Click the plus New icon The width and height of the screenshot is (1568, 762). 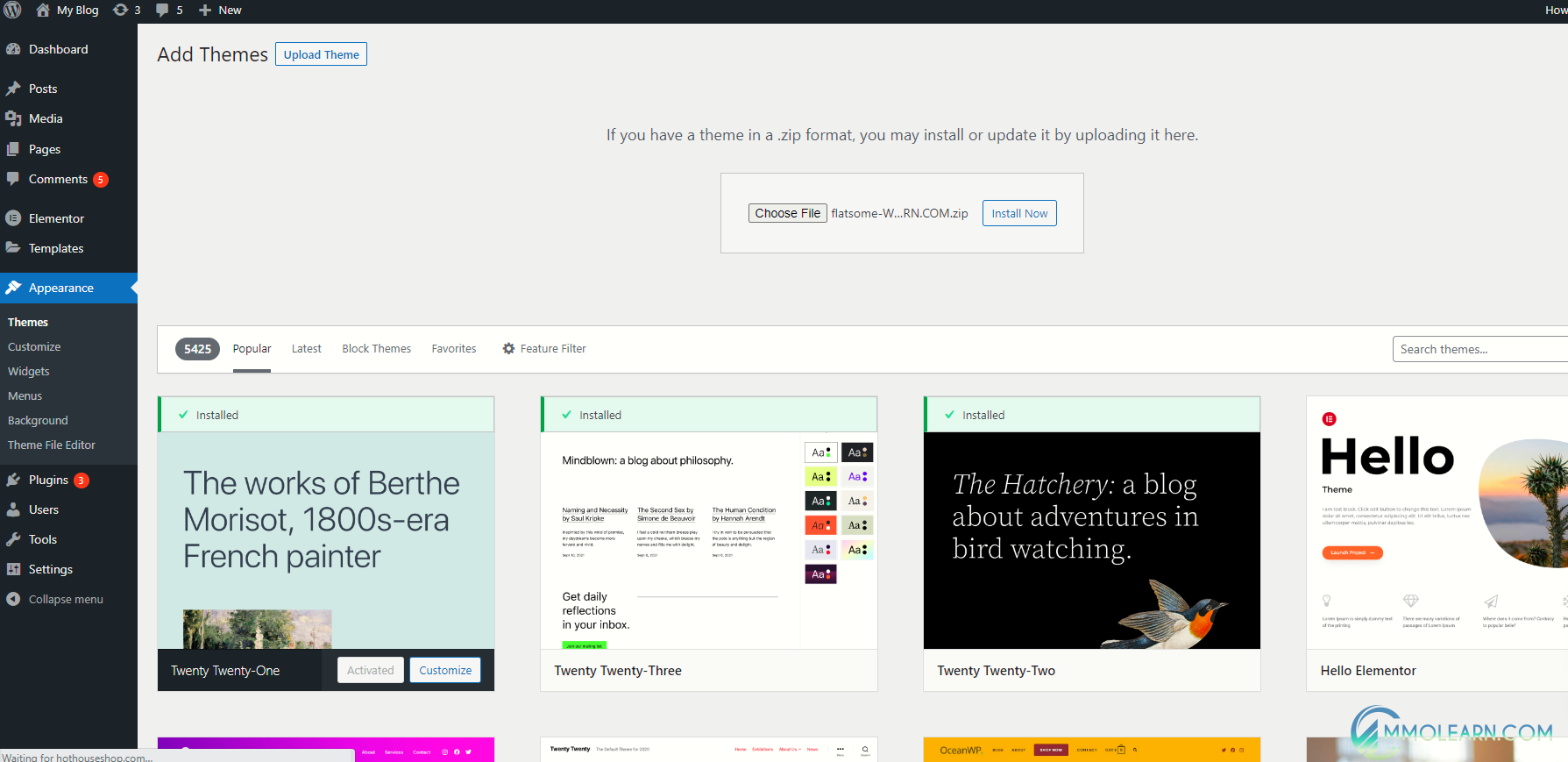[x=205, y=10]
